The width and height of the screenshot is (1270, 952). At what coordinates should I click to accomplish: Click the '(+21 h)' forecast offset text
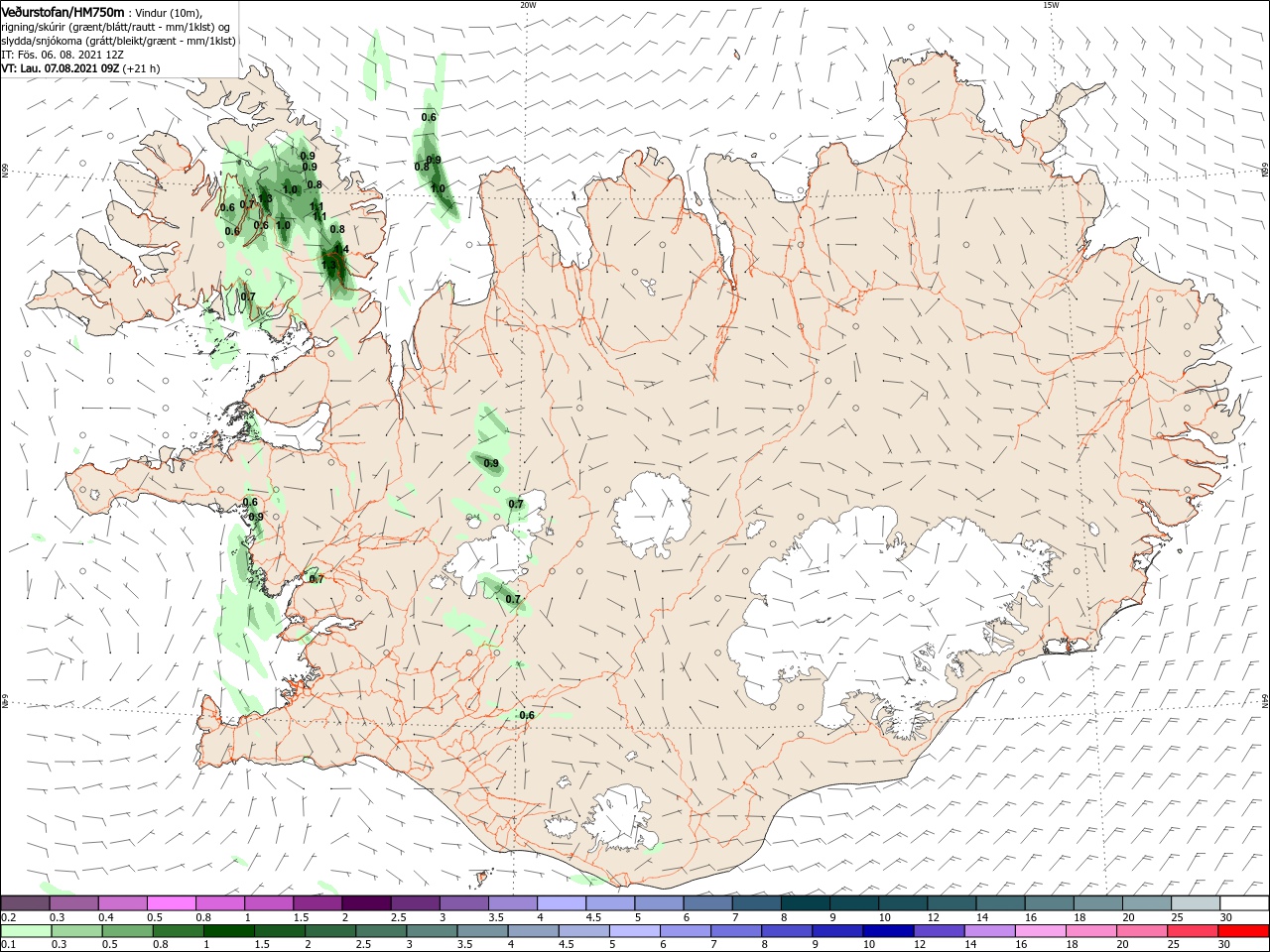(142, 68)
